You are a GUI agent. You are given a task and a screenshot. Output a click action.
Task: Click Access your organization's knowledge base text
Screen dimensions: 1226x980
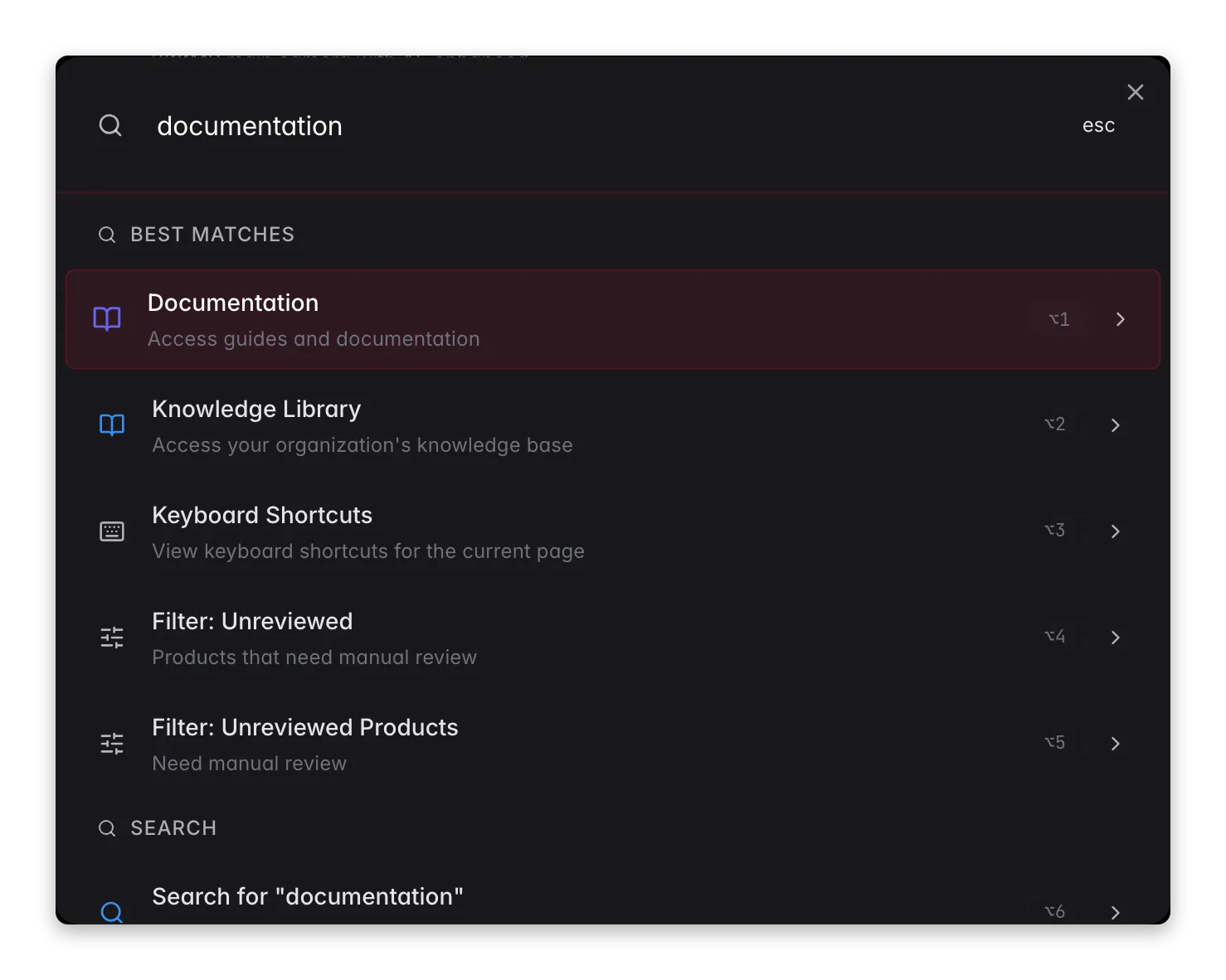(x=362, y=445)
